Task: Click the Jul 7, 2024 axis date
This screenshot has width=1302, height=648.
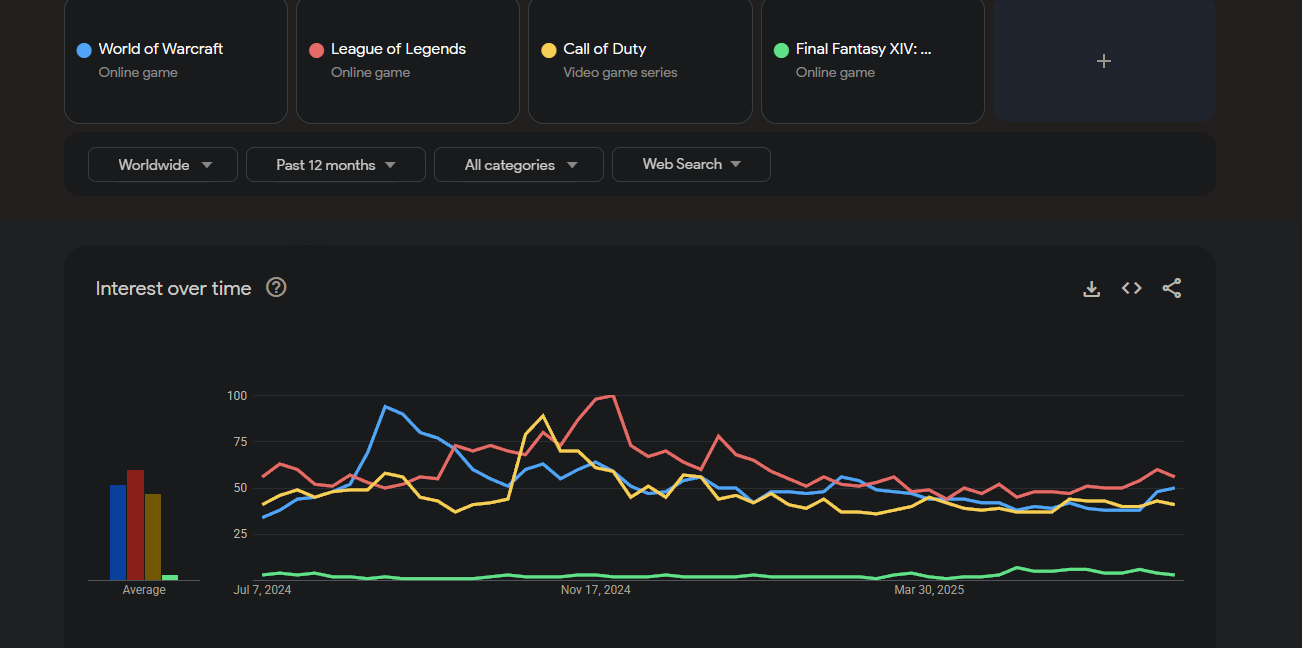Action: 263,590
